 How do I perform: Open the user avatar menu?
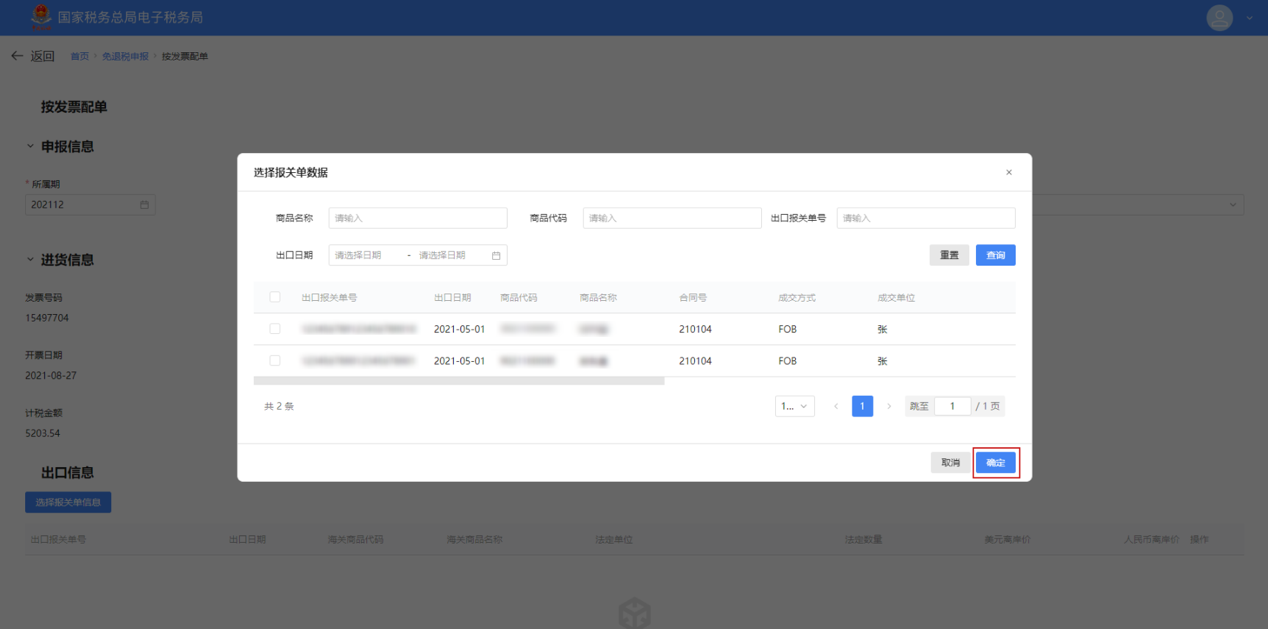1219,18
